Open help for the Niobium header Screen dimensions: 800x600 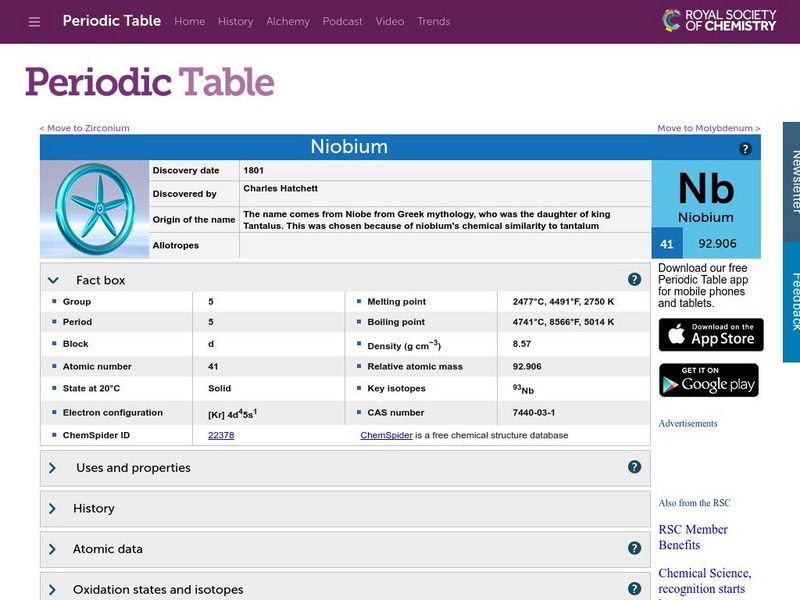coord(743,149)
